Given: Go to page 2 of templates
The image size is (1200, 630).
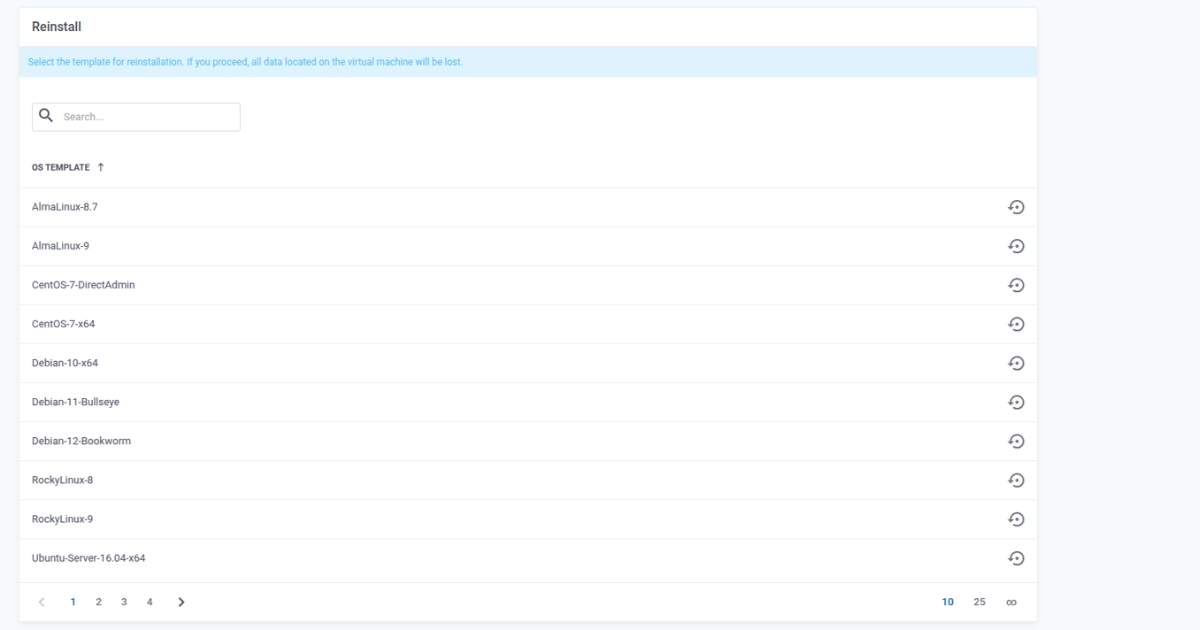Looking at the screenshot, I should pyautogui.click(x=98, y=602).
